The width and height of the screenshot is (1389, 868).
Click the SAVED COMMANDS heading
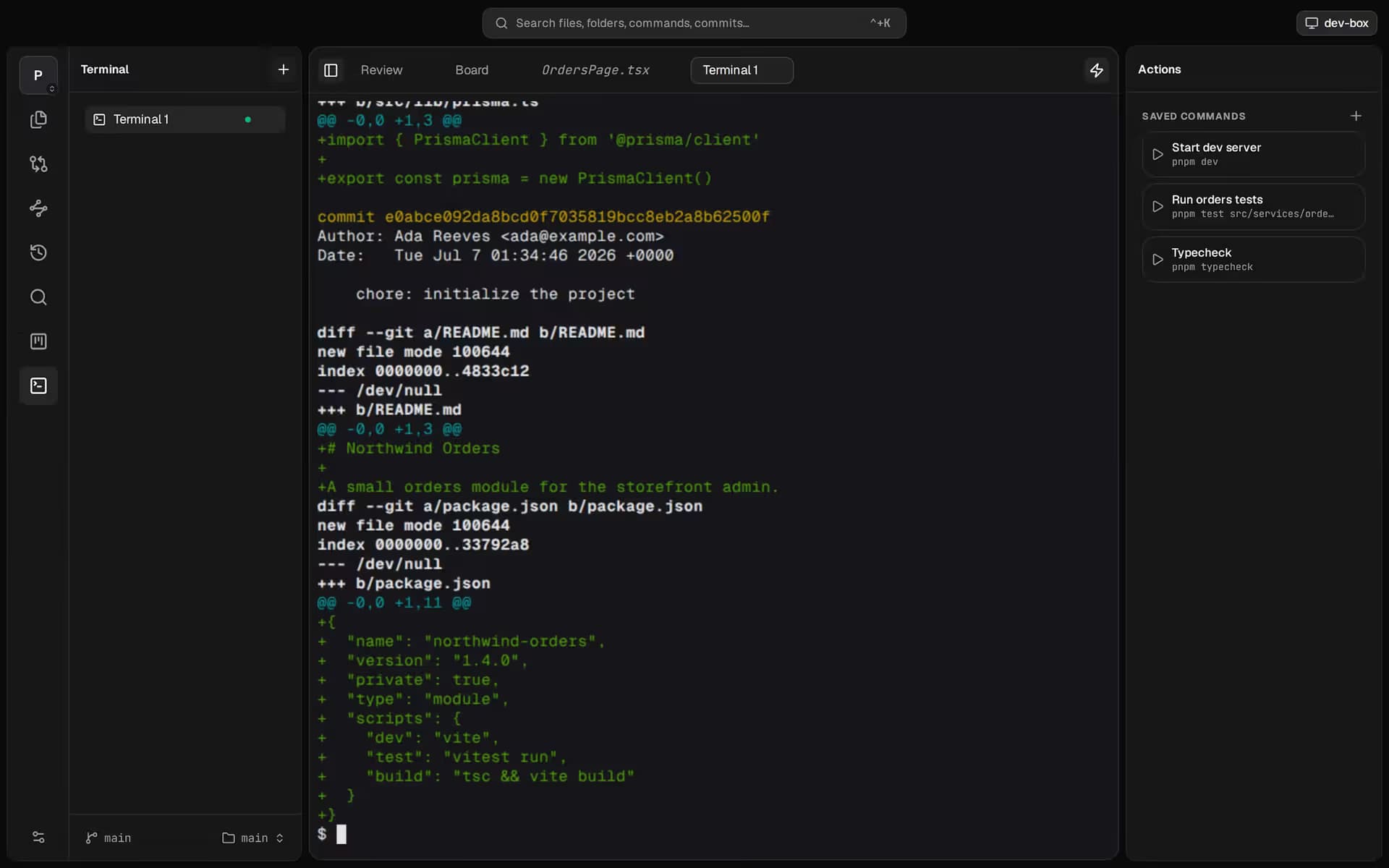1193,116
